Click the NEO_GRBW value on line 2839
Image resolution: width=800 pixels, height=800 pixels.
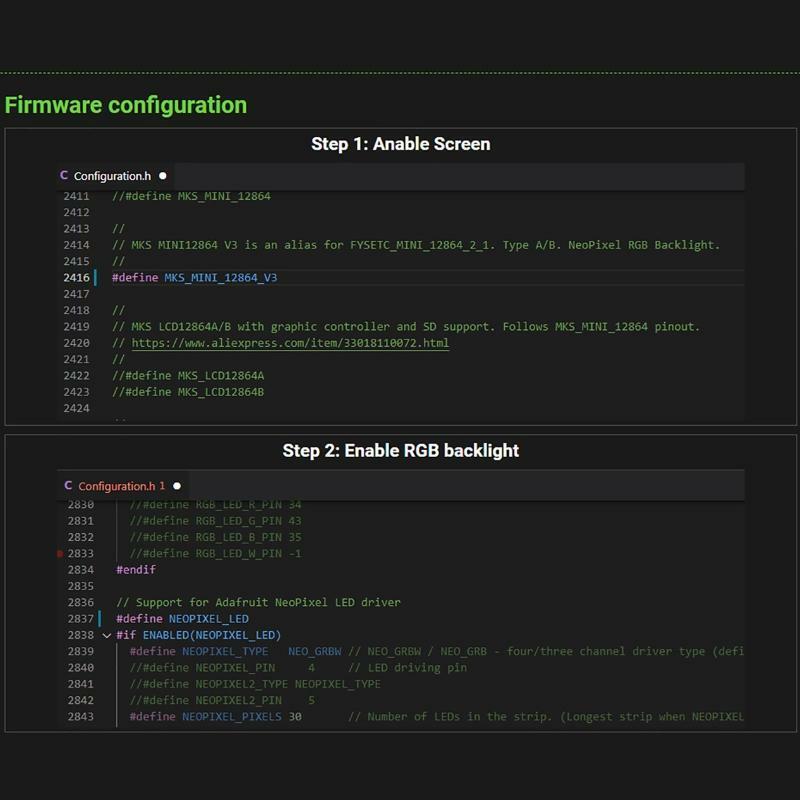click(314, 652)
